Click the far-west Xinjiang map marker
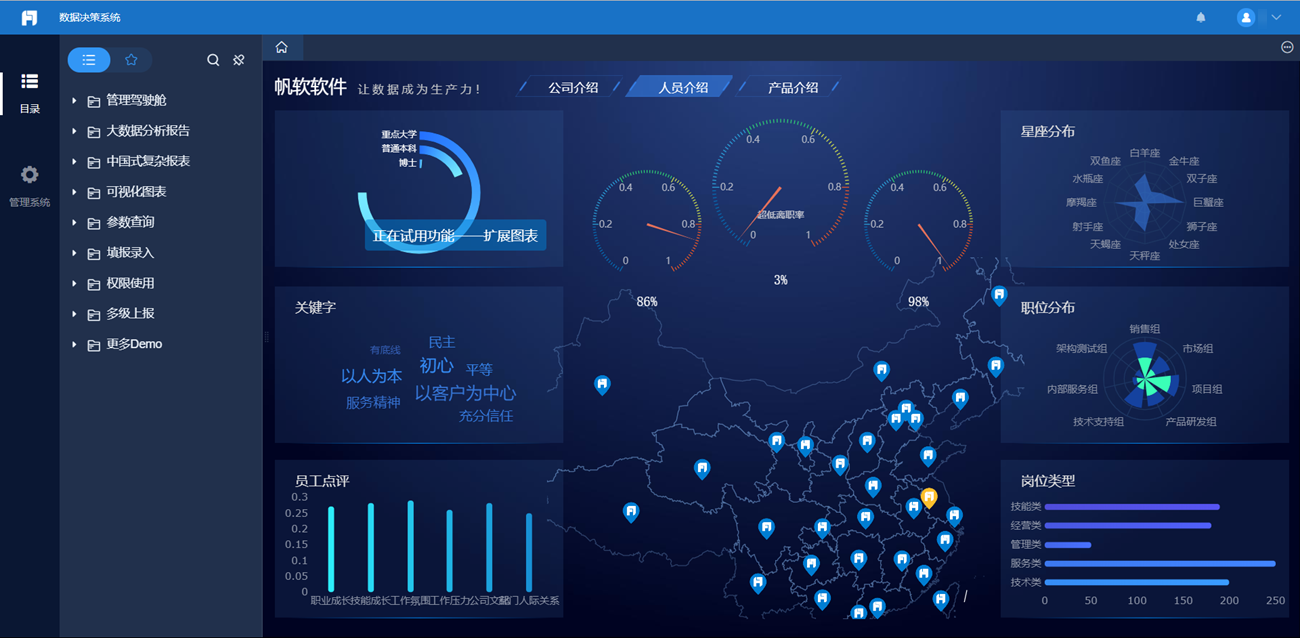 point(602,385)
